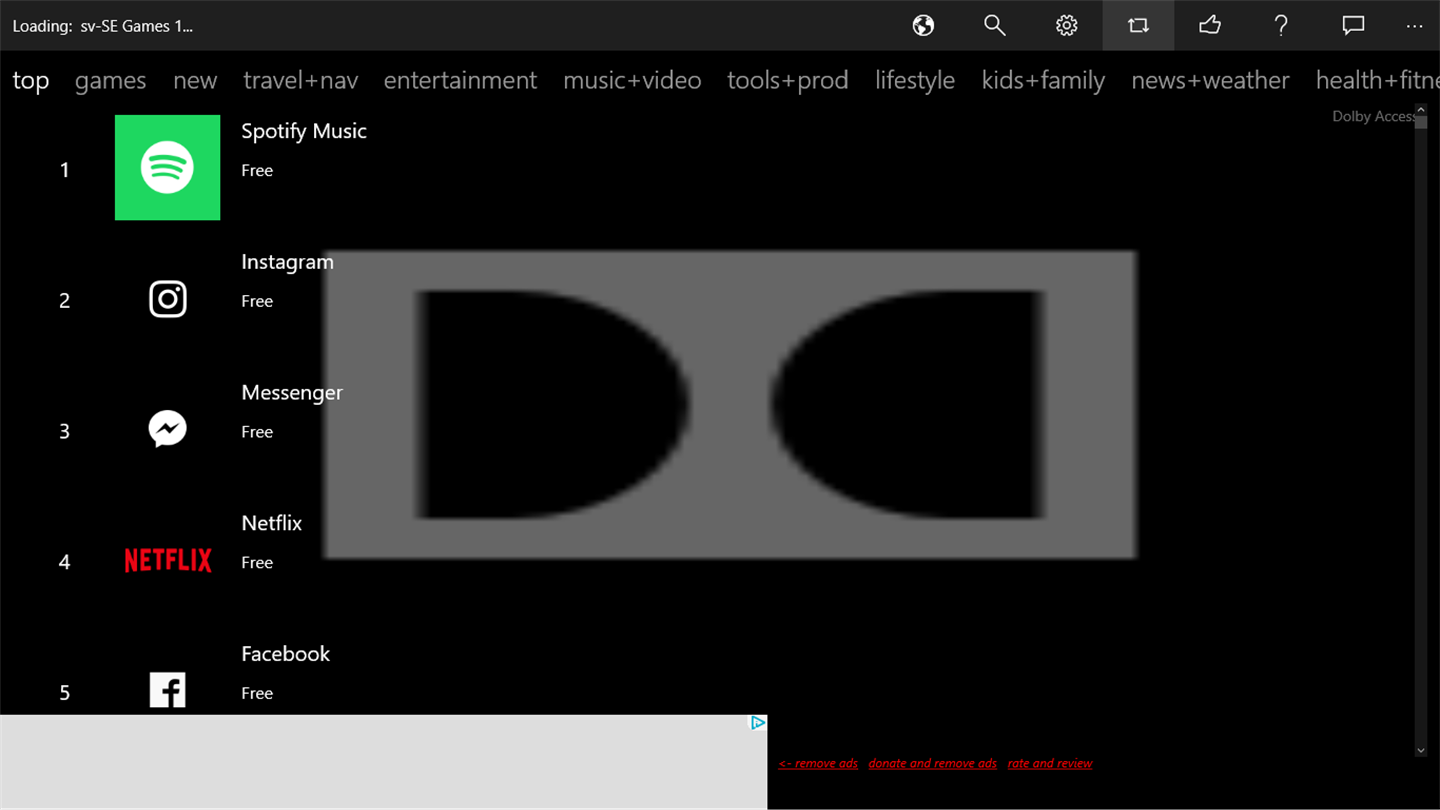Open the travel+nav category tab
1440x810 pixels.
pos(300,81)
